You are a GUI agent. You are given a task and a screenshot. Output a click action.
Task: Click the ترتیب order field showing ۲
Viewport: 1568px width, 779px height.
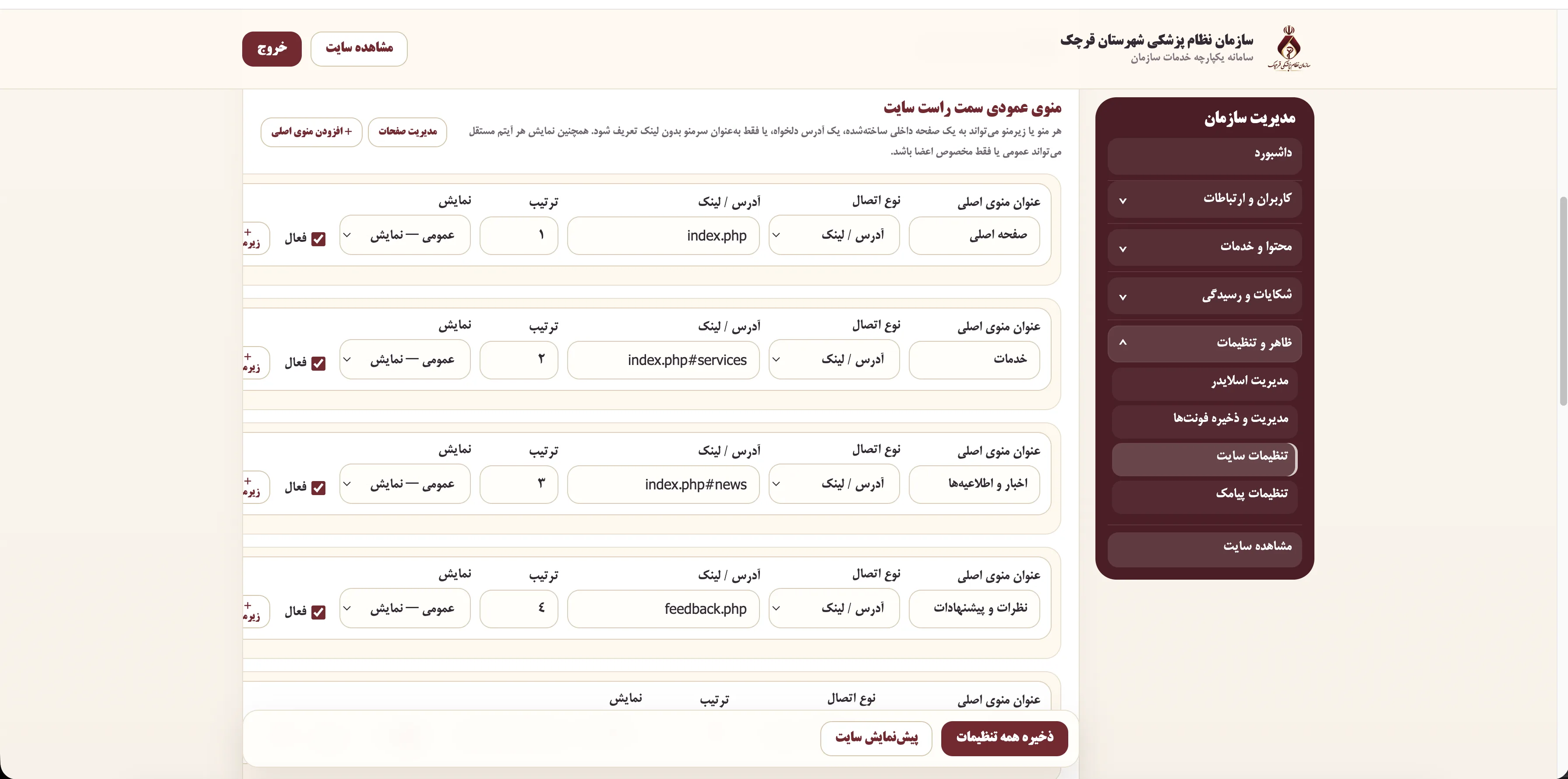519,359
